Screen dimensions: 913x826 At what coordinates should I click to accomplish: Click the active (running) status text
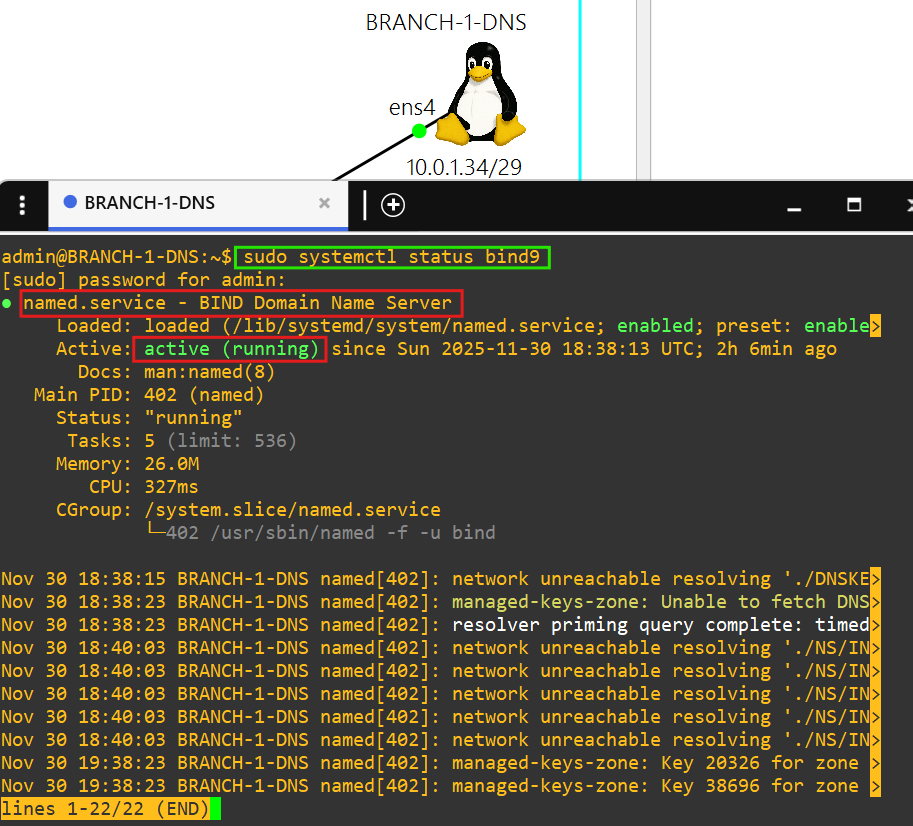231,349
